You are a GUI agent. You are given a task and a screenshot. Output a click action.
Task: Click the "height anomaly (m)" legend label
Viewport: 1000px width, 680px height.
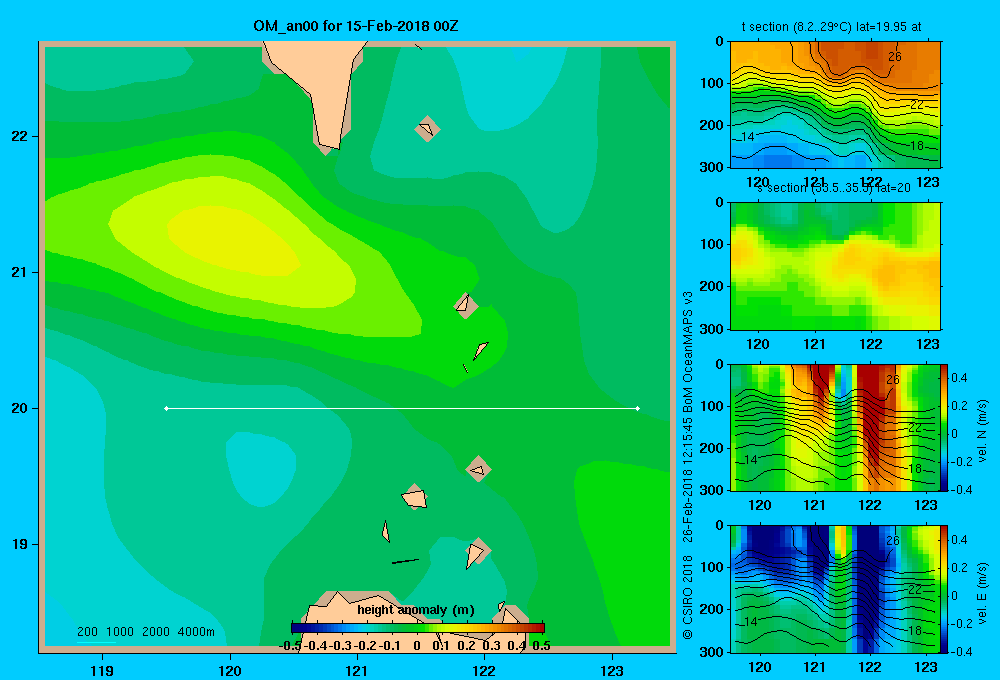point(416,610)
